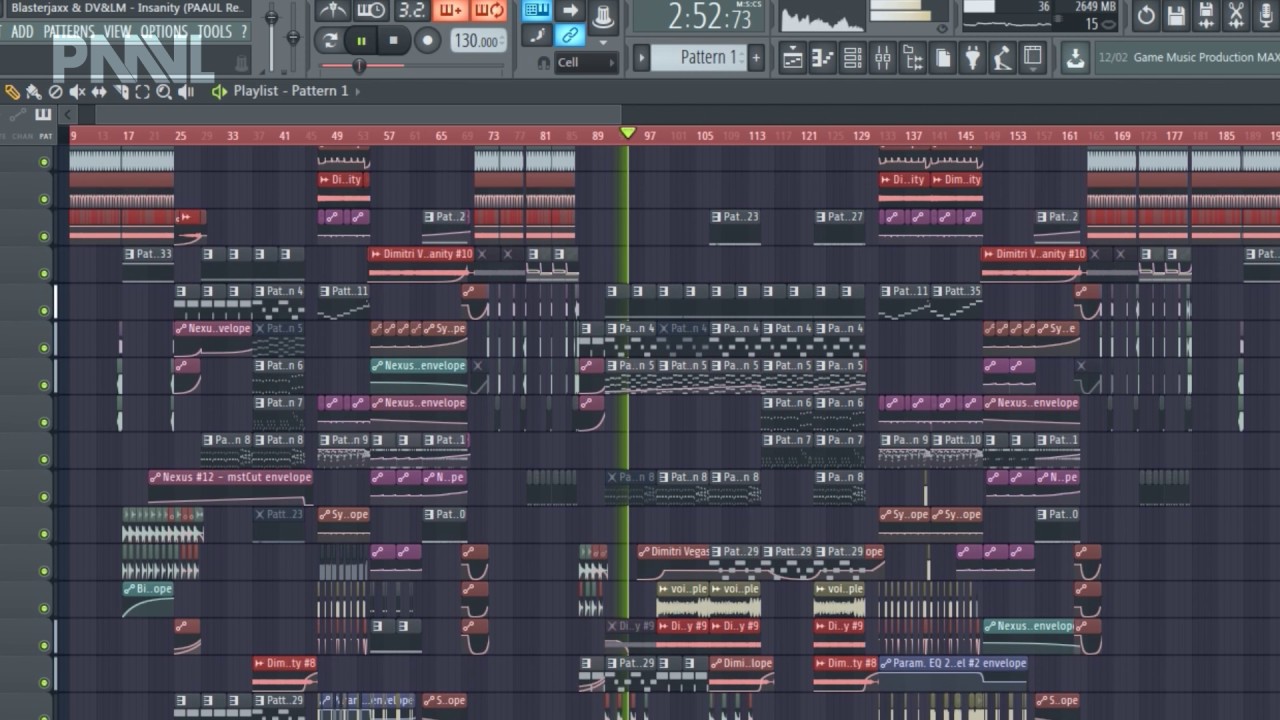Open the content download tray icon
Viewport: 1280px width, 720px height.
coord(1075,58)
